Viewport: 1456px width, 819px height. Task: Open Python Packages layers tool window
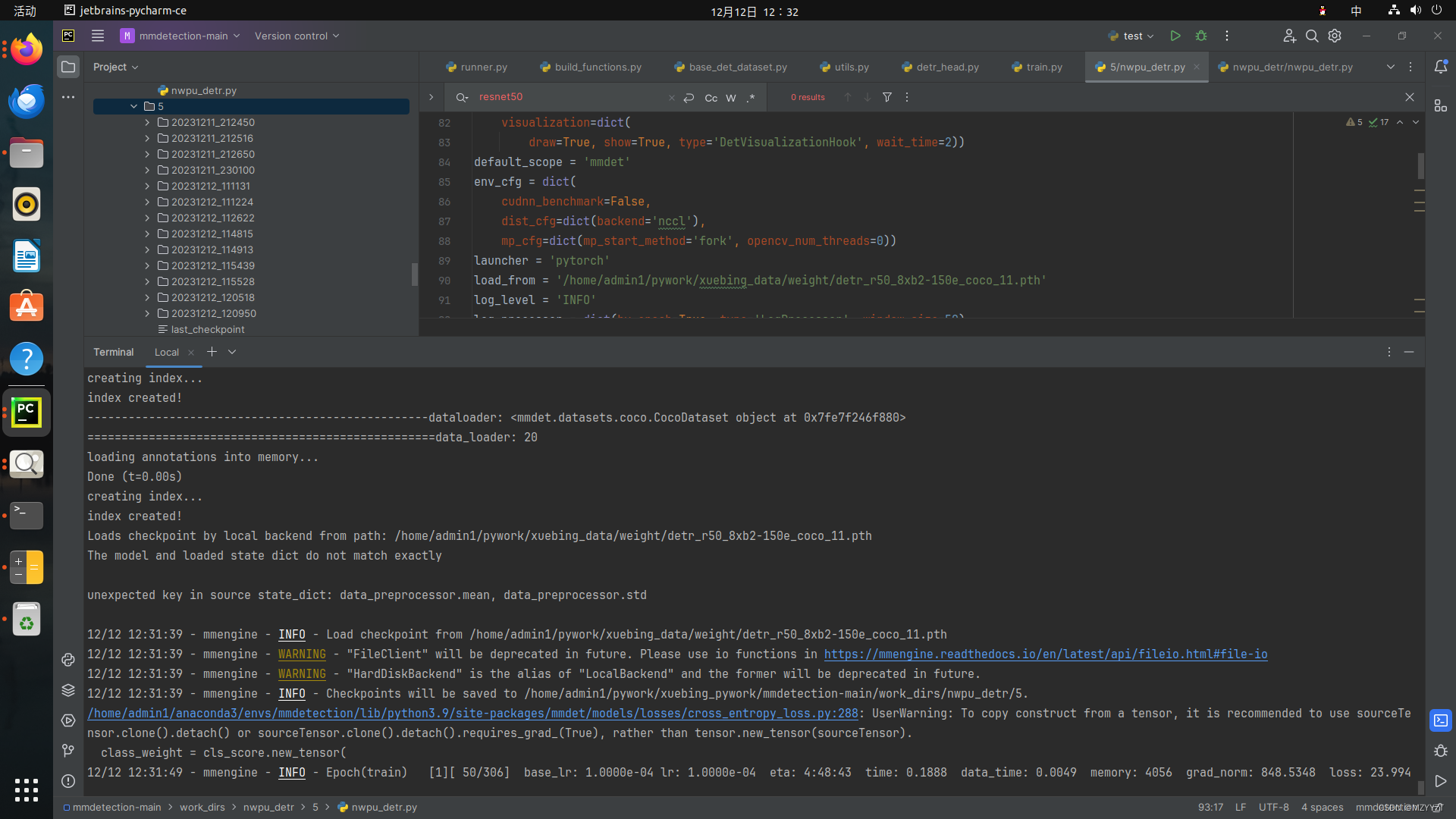pos(68,690)
